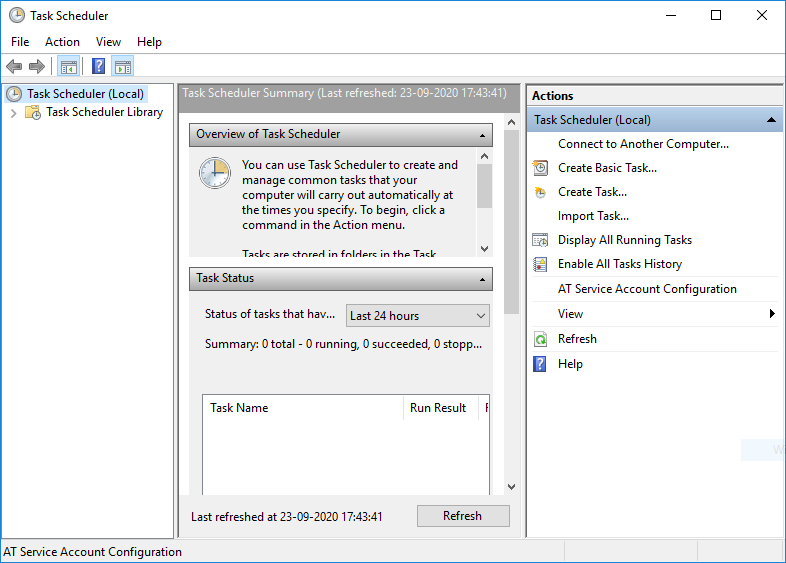Click the Task Name column header
Viewport: 786px width, 563px height.
pyautogui.click(x=303, y=408)
